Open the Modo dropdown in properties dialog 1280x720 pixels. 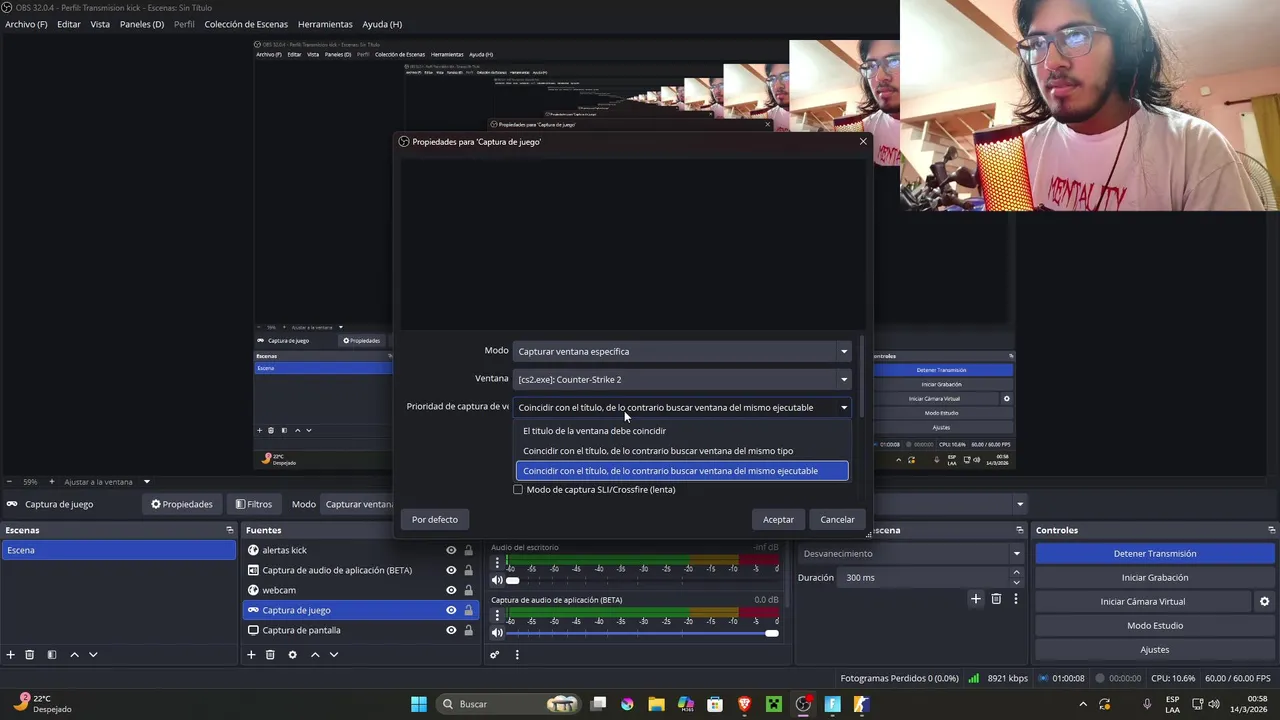tap(682, 351)
